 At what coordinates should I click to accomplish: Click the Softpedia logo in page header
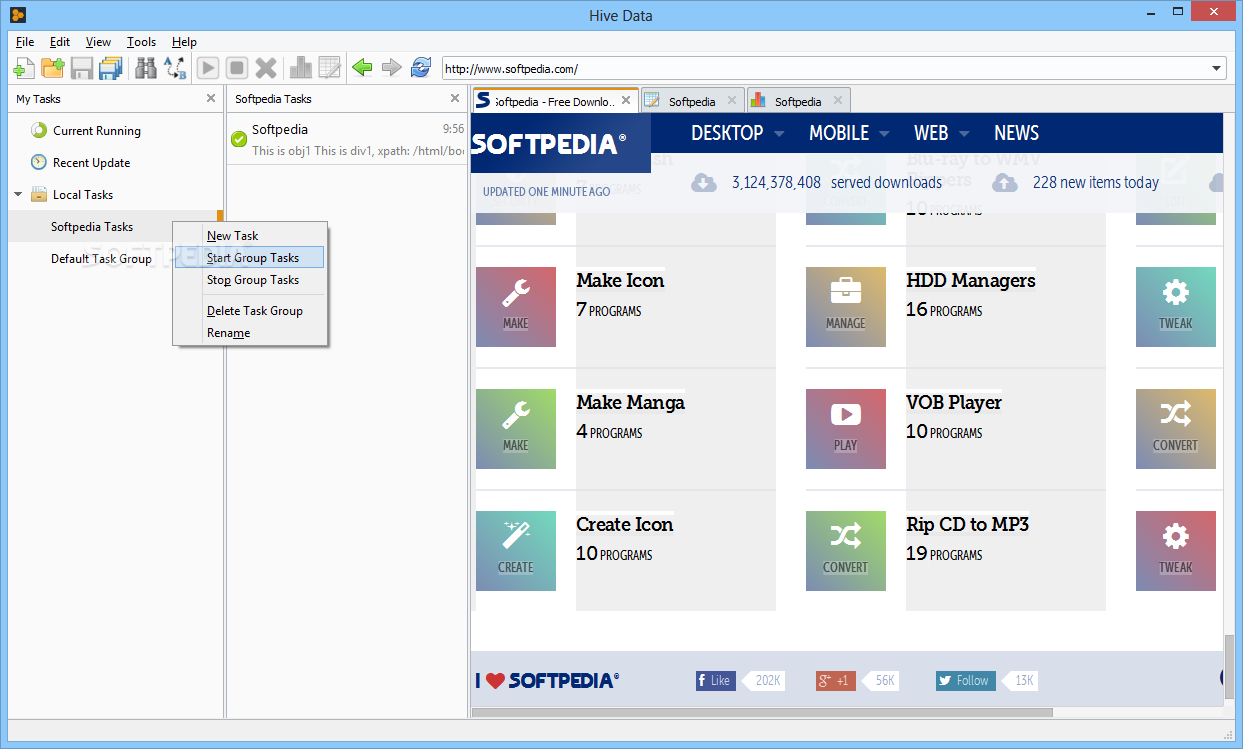tap(548, 144)
